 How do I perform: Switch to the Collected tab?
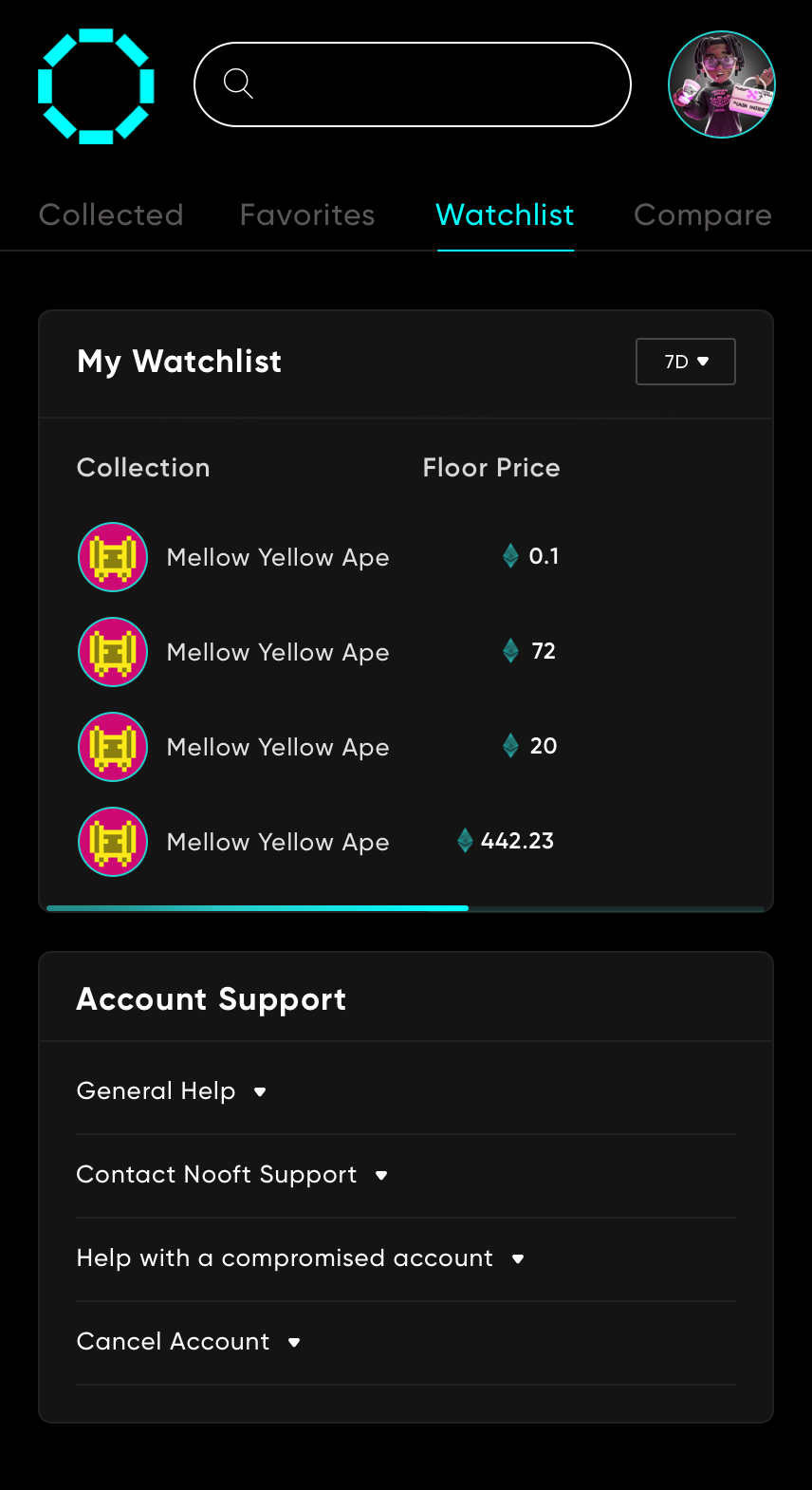click(x=111, y=215)
